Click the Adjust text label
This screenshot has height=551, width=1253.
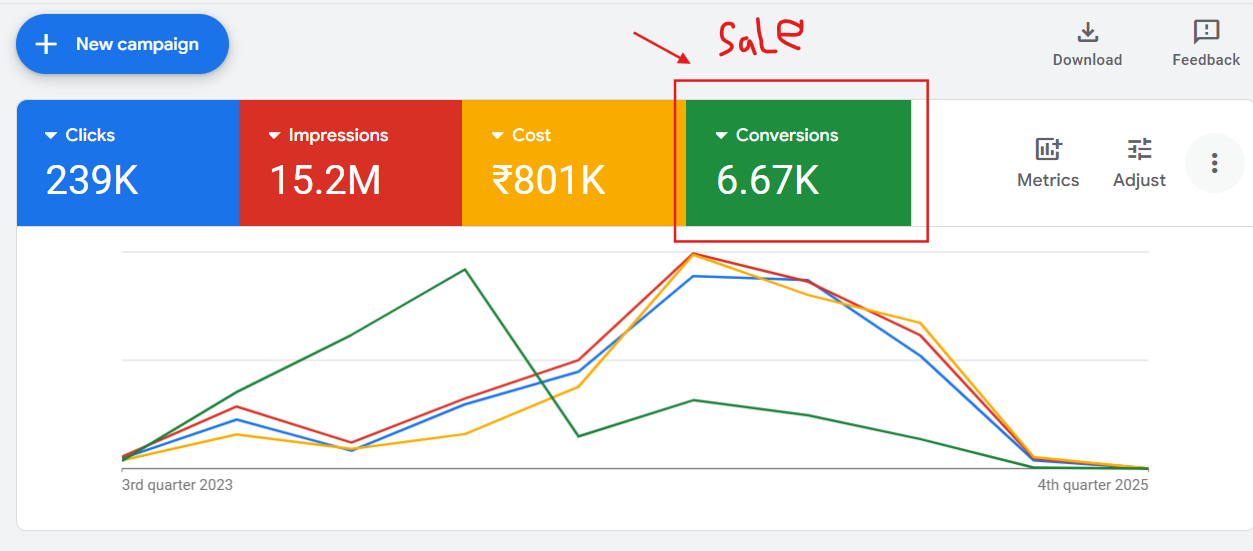(x=1139, y=180)
